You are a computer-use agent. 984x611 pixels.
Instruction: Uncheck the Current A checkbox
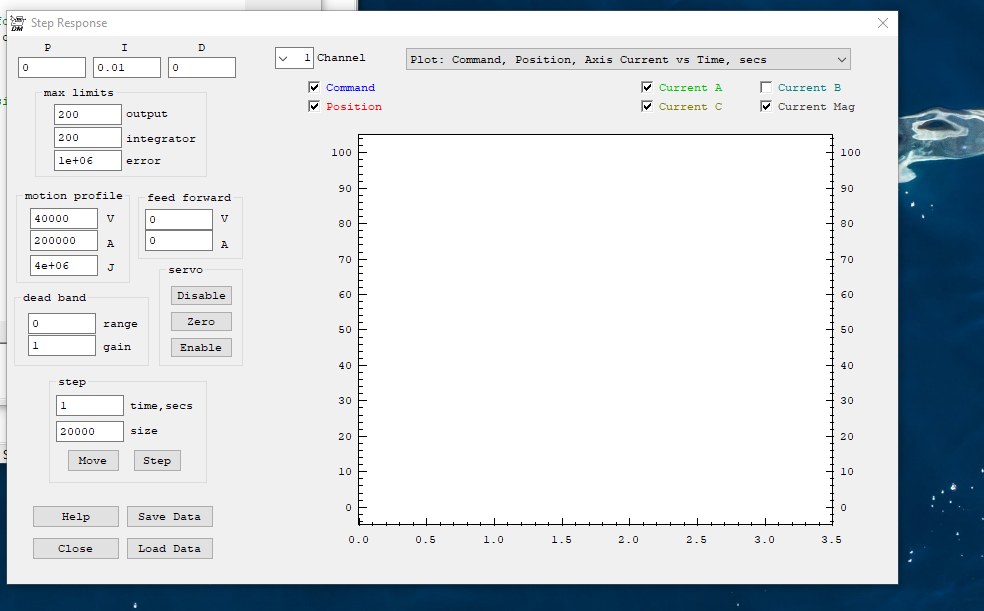pos(647,88)
